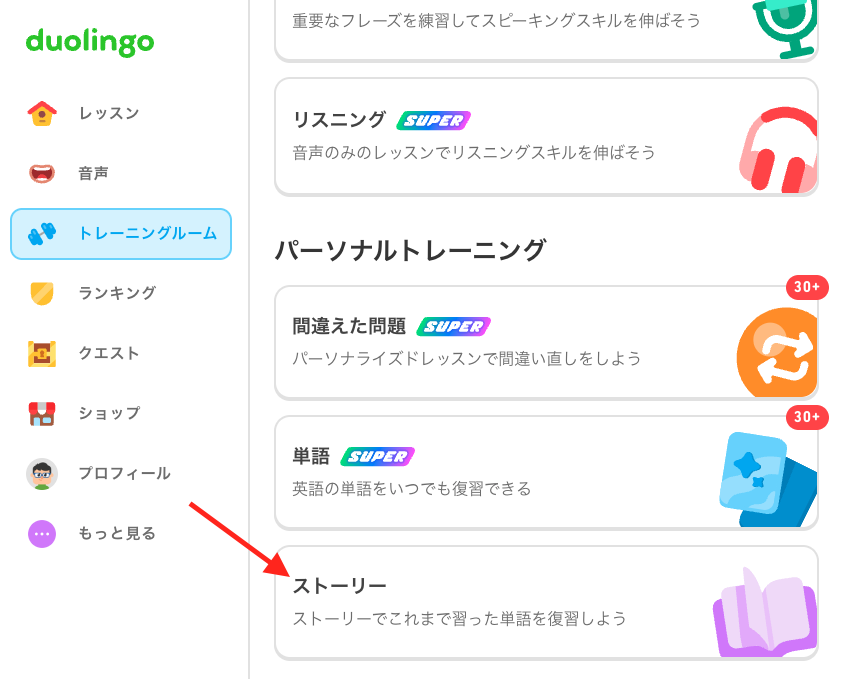
Task: Click the Duolingo logo
Action: click(90, 42)
